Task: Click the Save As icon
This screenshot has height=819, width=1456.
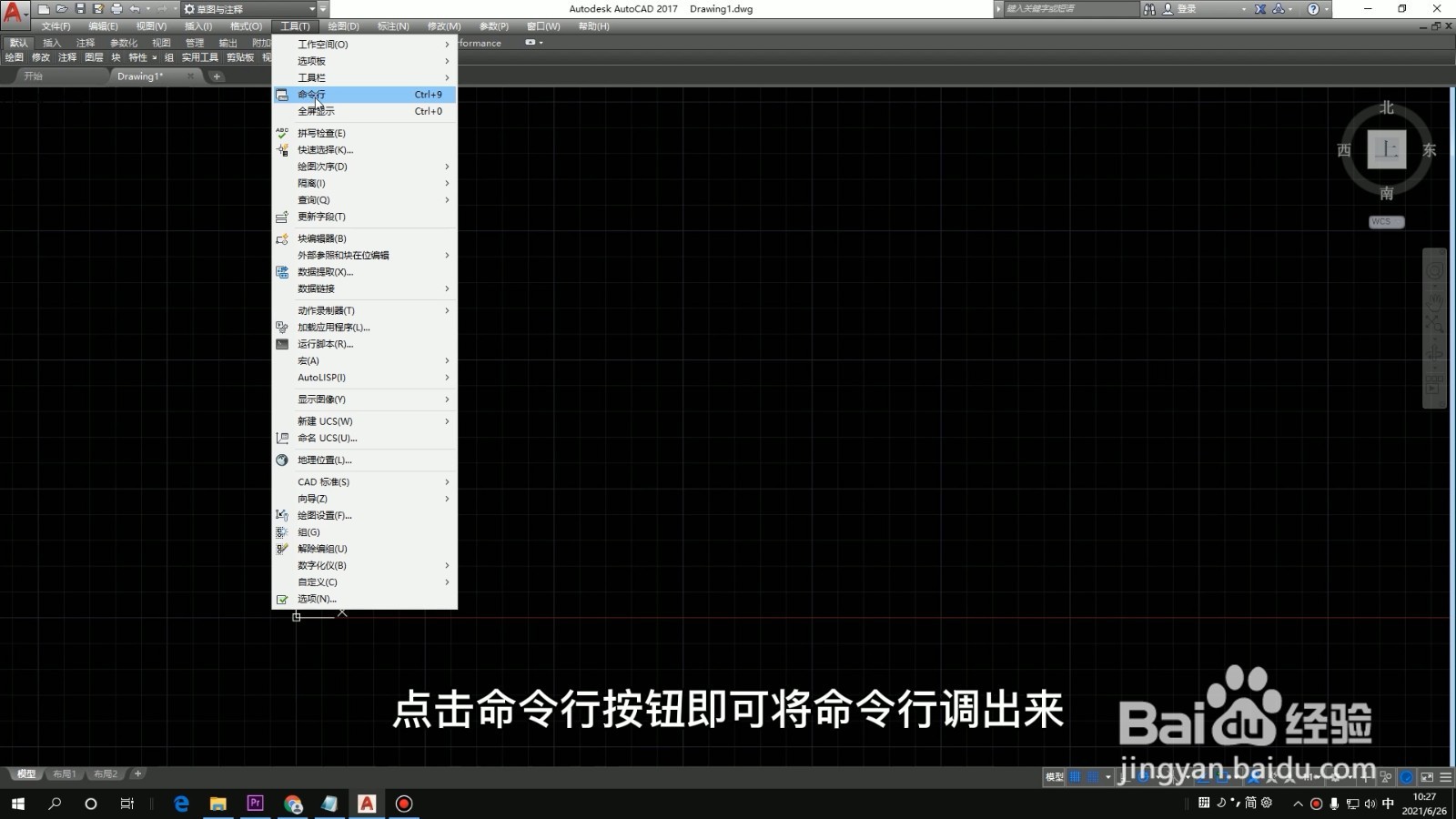Action: (98, 8)
